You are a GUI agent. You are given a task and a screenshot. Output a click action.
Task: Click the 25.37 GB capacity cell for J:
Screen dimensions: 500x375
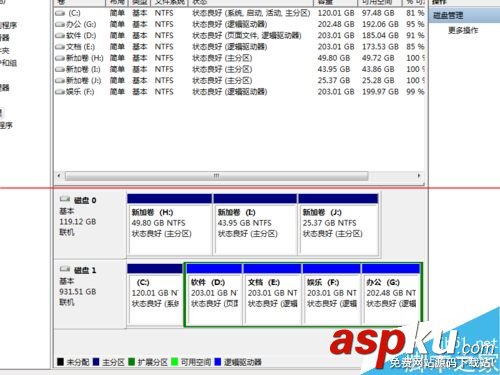pos(334,81)
